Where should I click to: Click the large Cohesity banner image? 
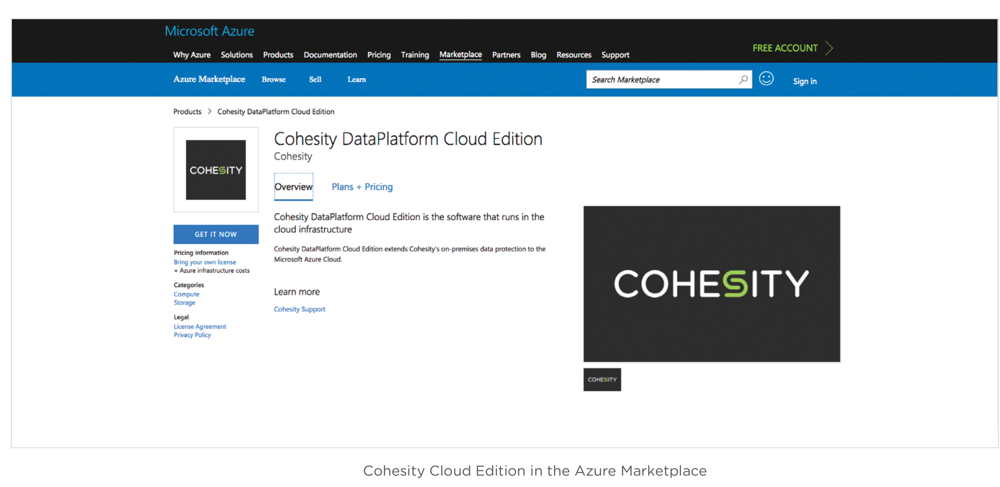point(711,284)
